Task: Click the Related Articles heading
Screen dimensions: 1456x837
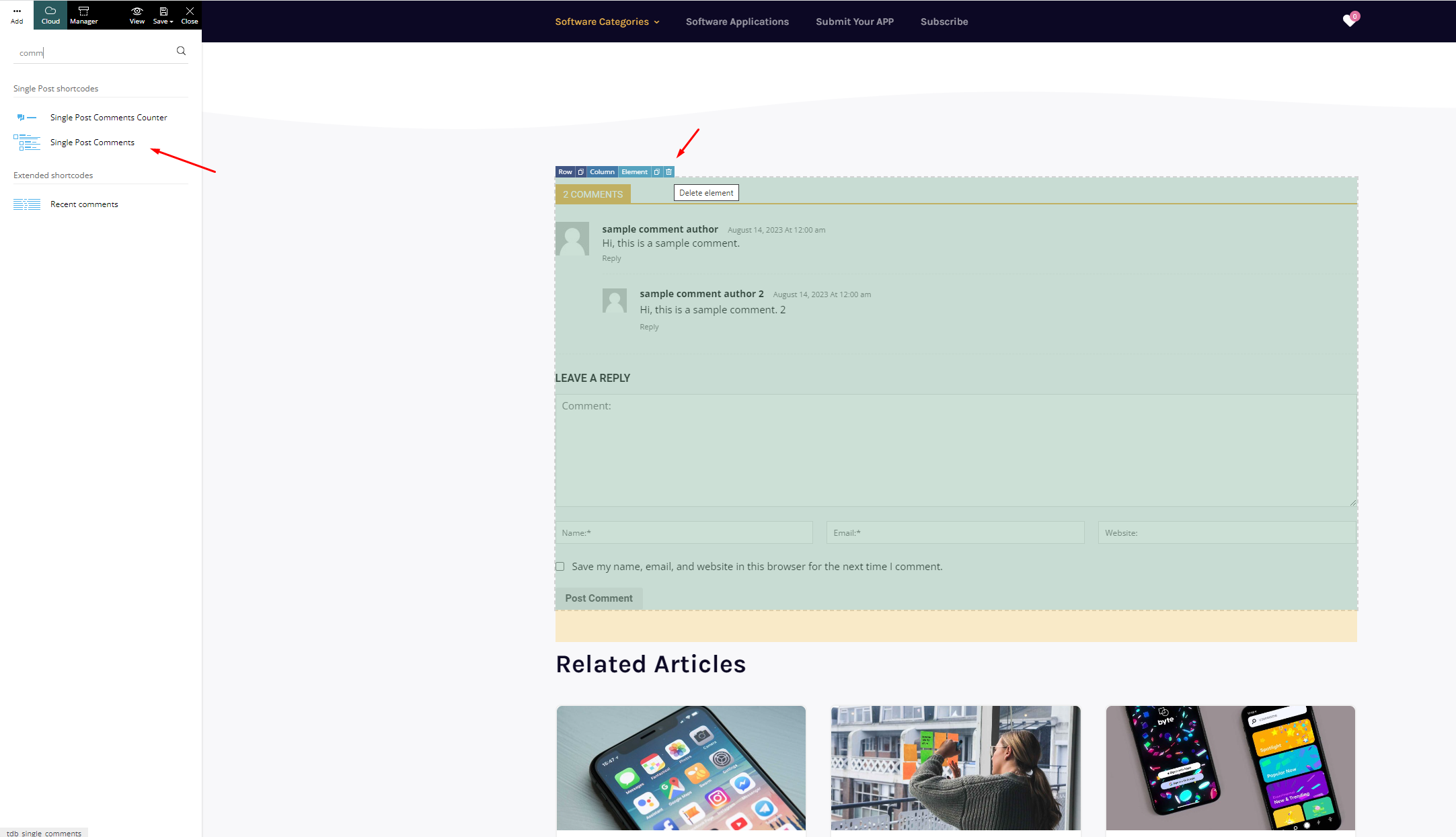Action: point(650,664)
